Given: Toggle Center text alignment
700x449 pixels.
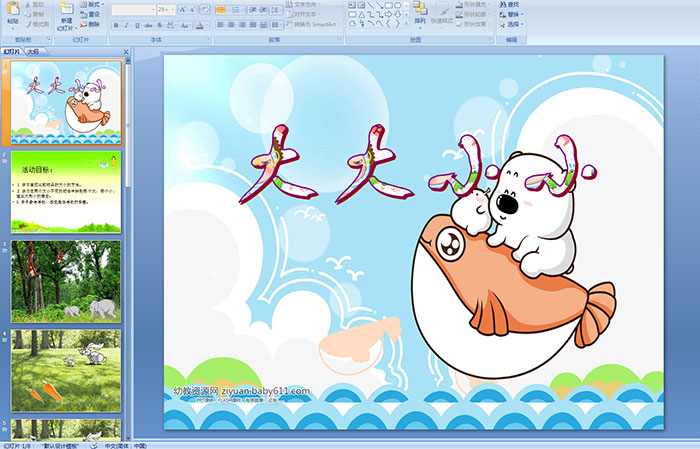Looking at the screenshot, I should [x=231, y=25].
